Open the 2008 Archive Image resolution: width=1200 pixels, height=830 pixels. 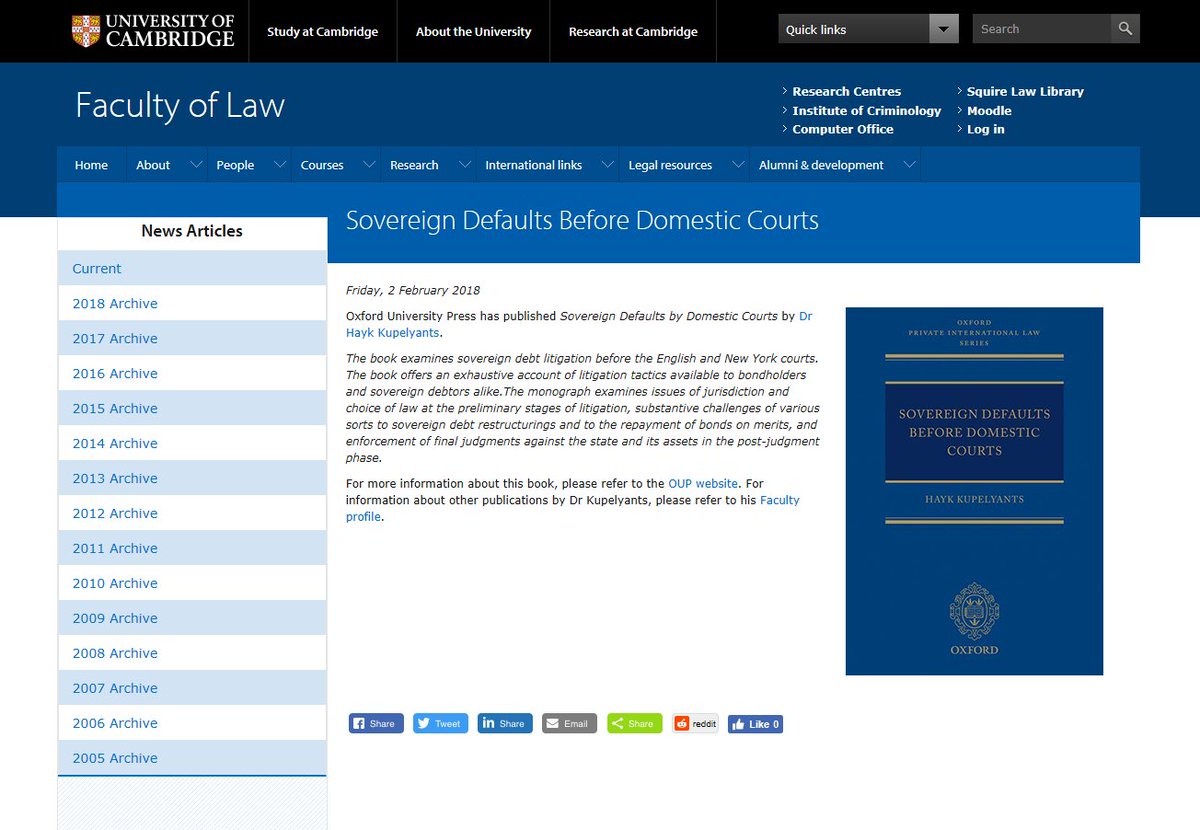pyautogui.click(x=192, y=653)
